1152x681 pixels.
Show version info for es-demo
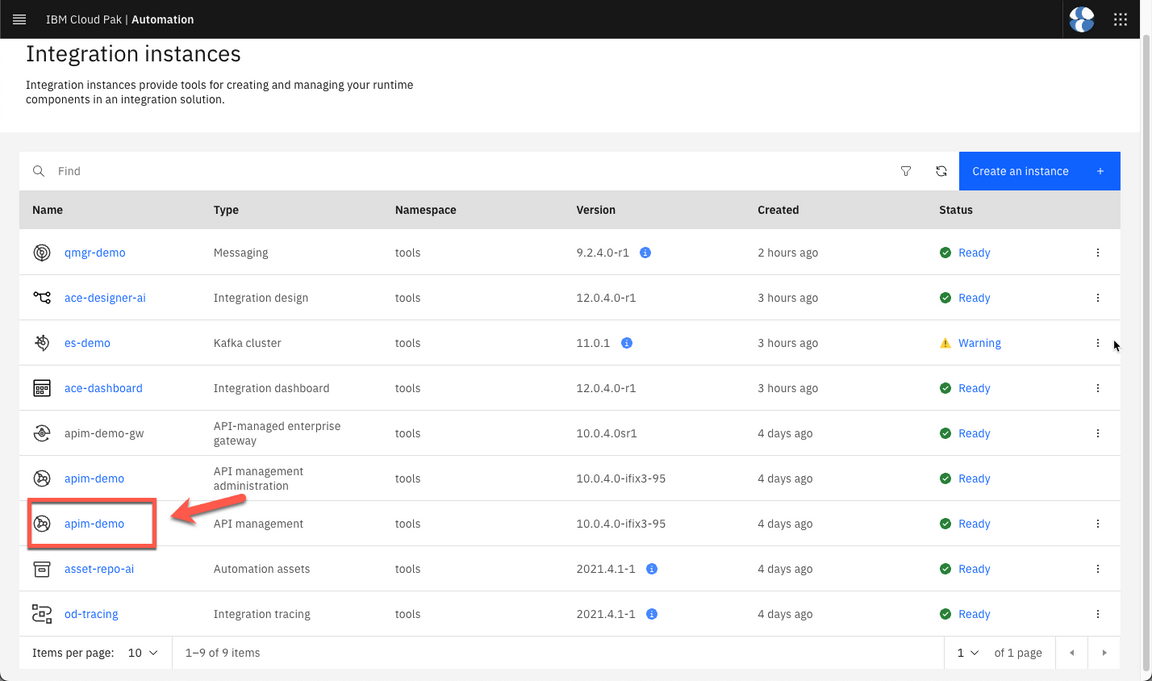click(x=627, y=343)
